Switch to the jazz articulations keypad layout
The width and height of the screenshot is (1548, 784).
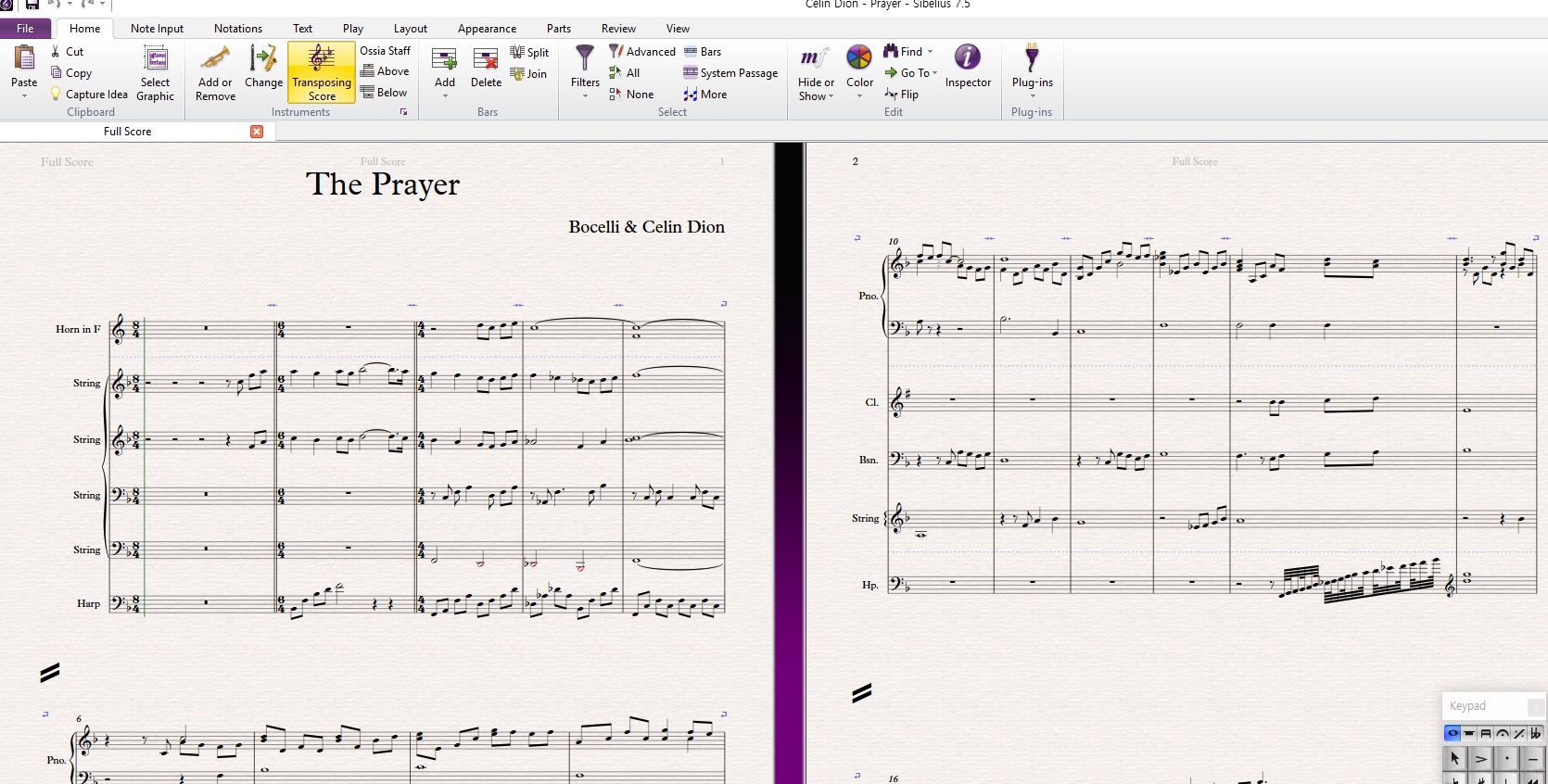(x=1519, y=733)
